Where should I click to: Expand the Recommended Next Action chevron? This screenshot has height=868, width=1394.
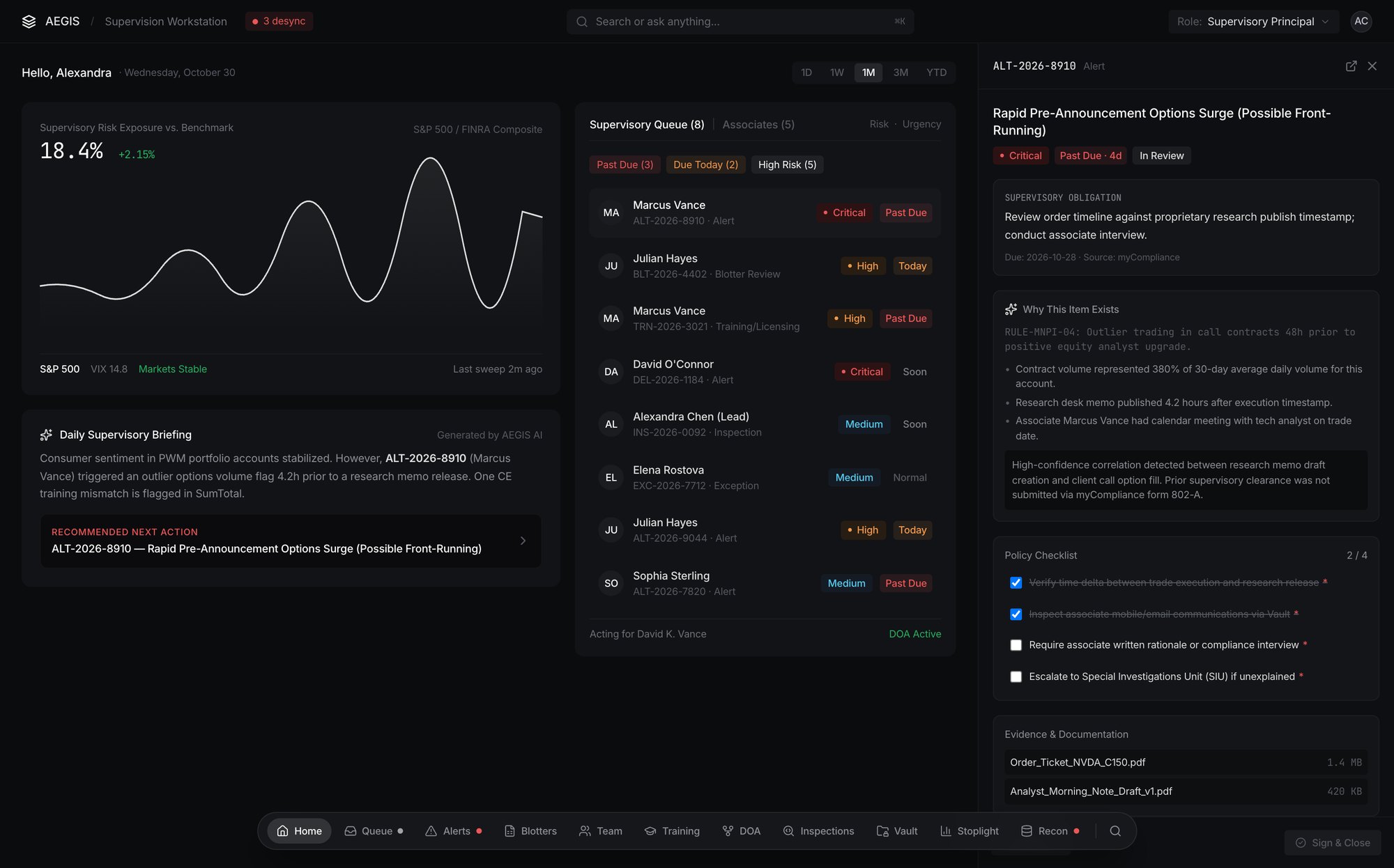click(523, 541)
